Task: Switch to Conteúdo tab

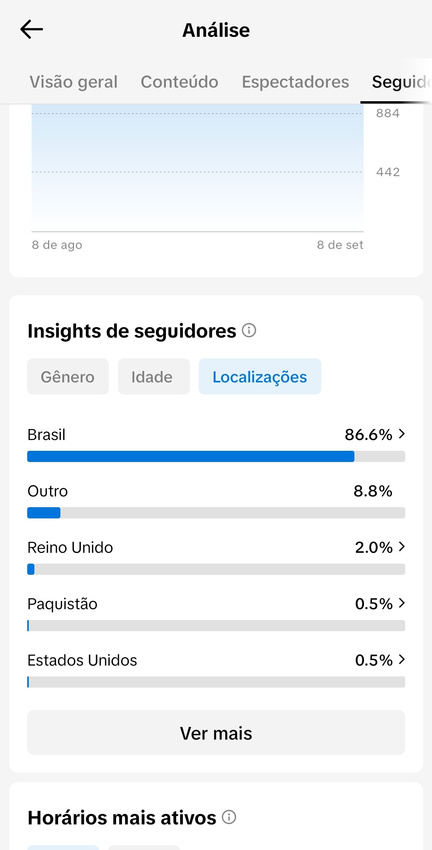Action: [x=179, y=82]
